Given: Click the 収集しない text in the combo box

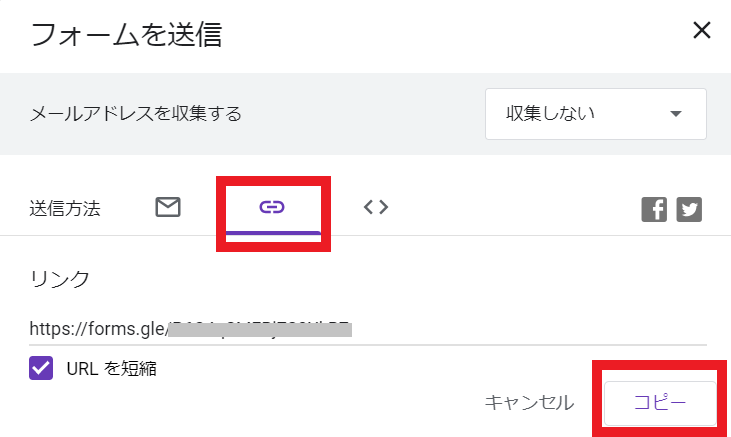Looking at the screenshot, I should [551, 113].
